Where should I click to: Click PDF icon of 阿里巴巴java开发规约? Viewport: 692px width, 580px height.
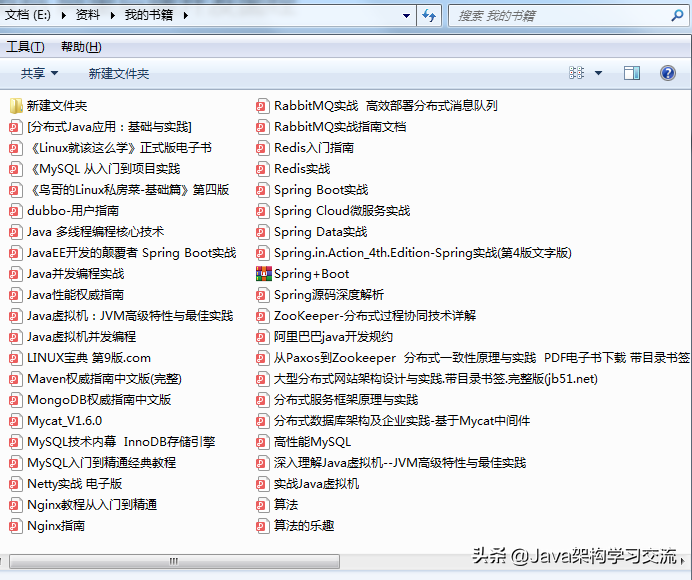tap(262, 337)
